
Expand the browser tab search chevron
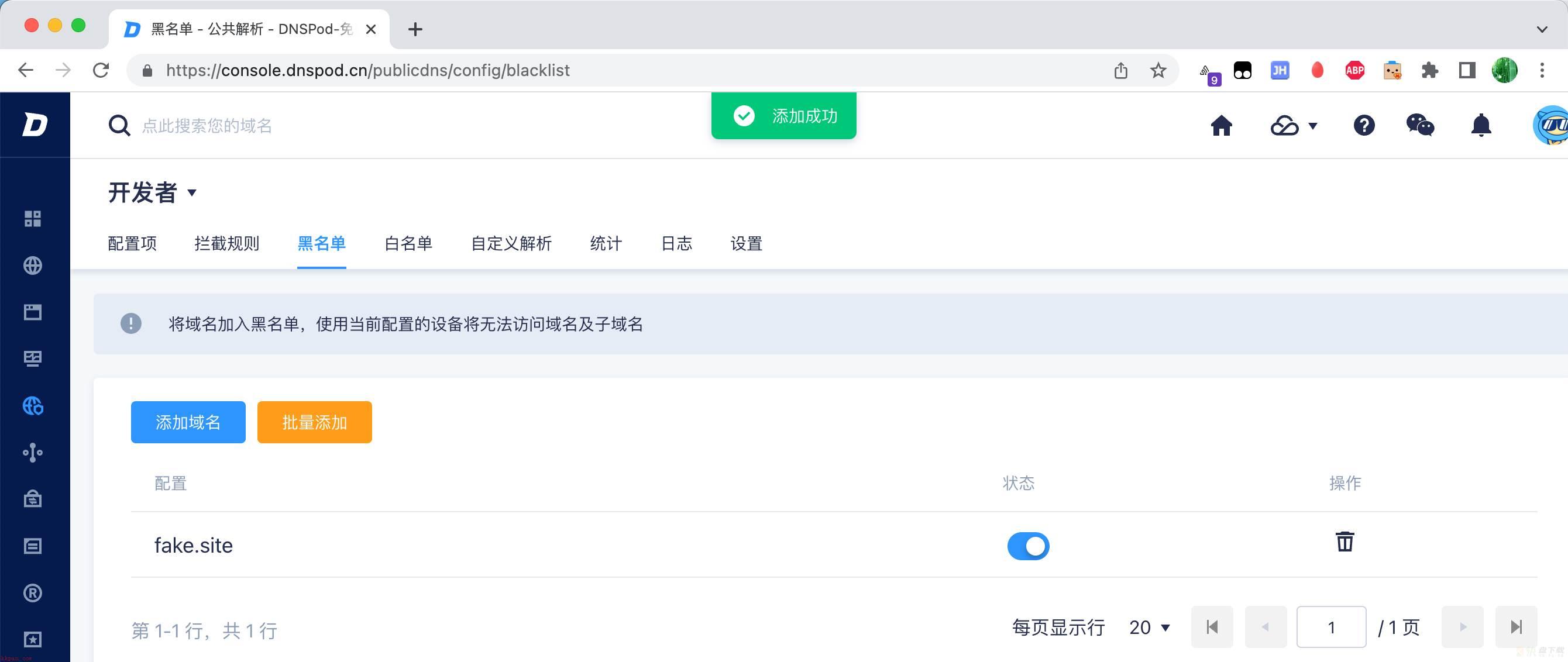pos(1542,29)
